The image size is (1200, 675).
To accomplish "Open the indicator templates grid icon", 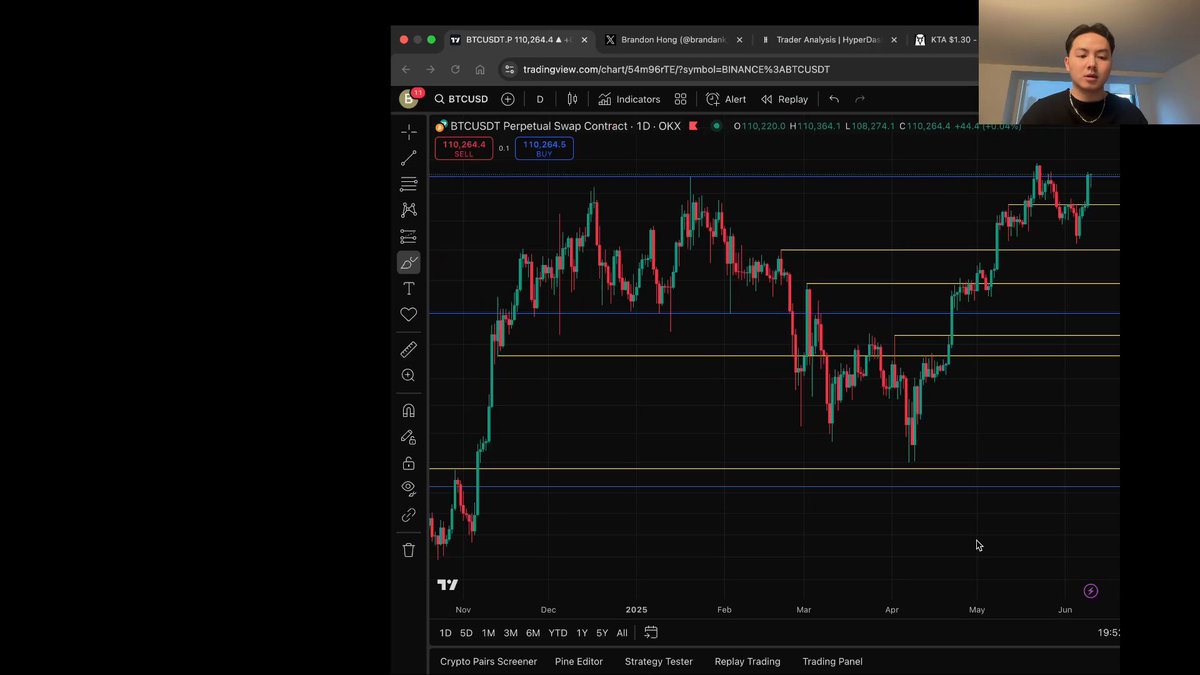I will click(681, 99).
